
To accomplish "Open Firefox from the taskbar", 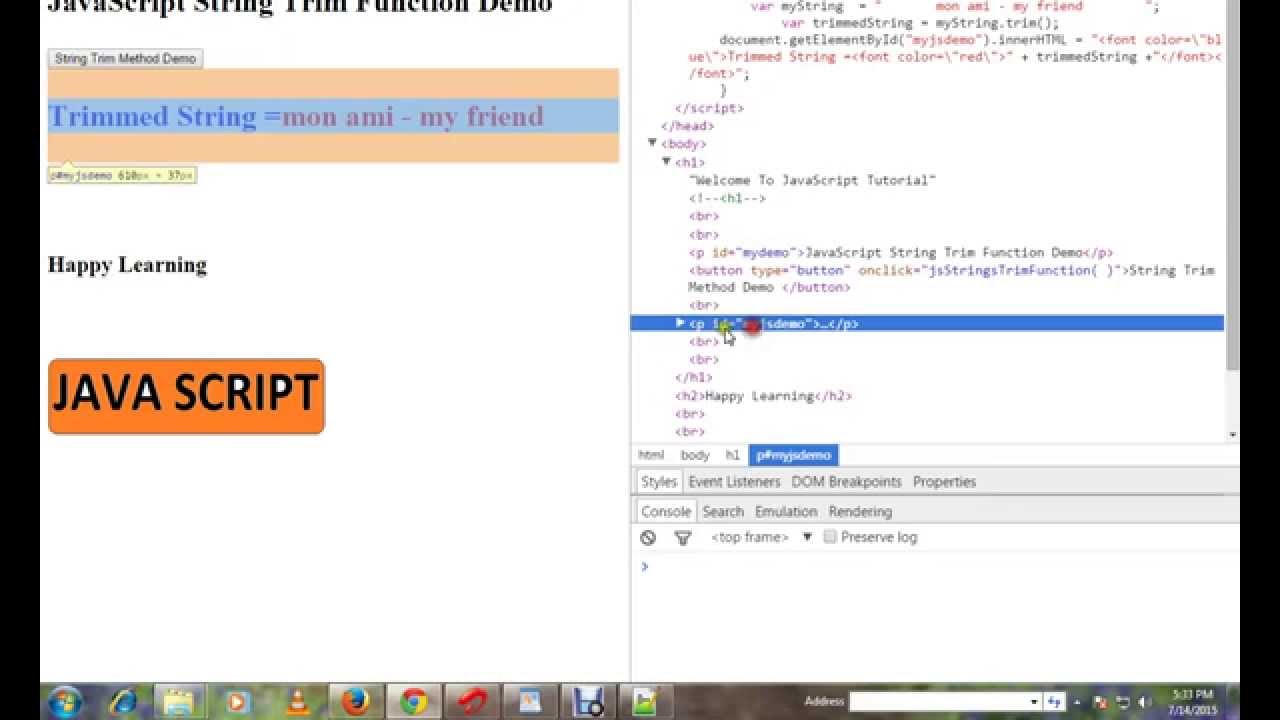I will tap(355, 702).
